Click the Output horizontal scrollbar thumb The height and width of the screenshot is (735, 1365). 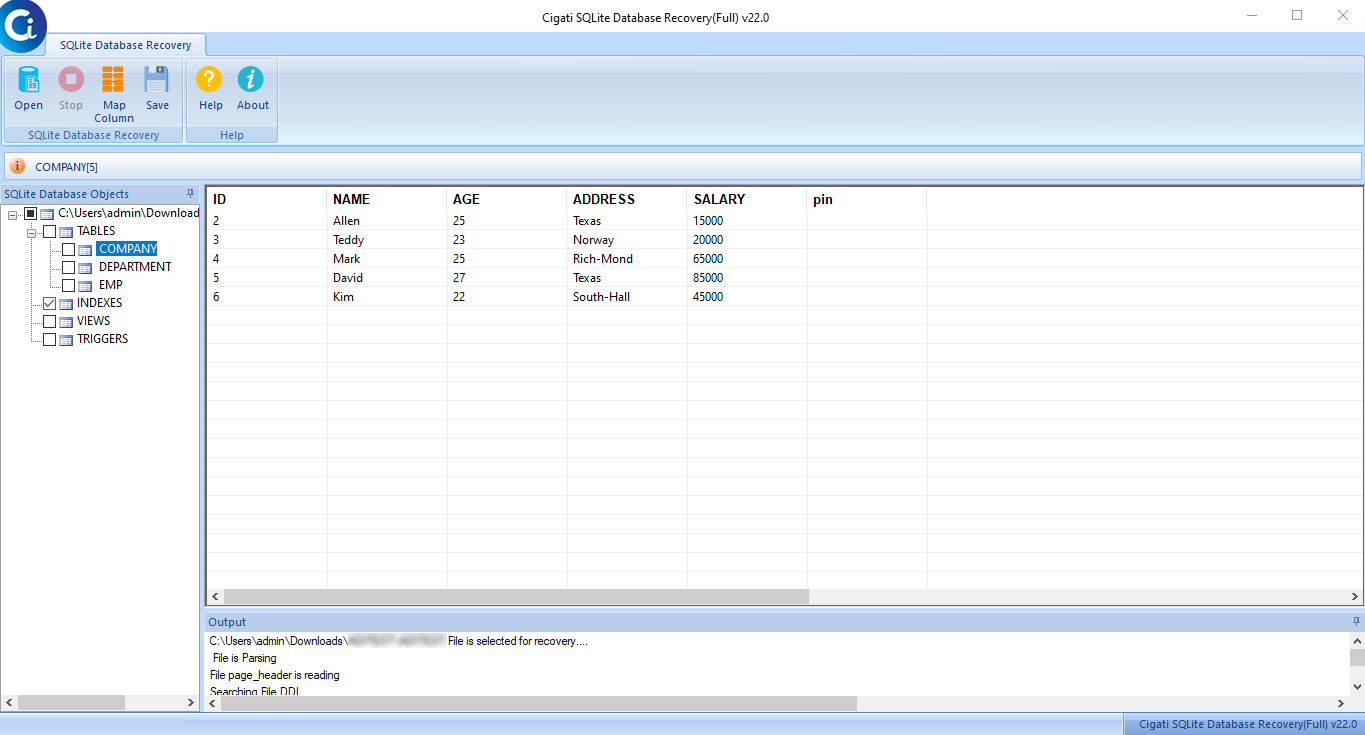coord(539,703)
